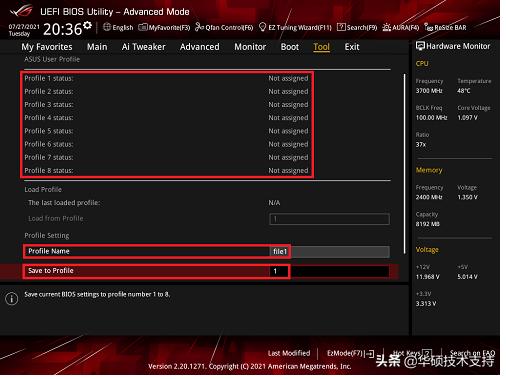
Task: Select the Profile Name row label
Action: coord(49,251)
